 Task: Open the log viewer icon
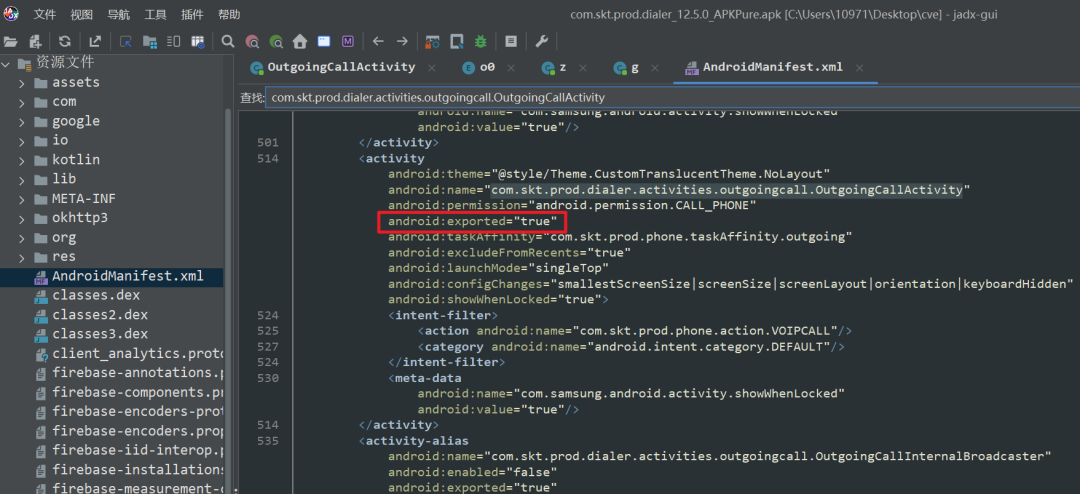511,41
